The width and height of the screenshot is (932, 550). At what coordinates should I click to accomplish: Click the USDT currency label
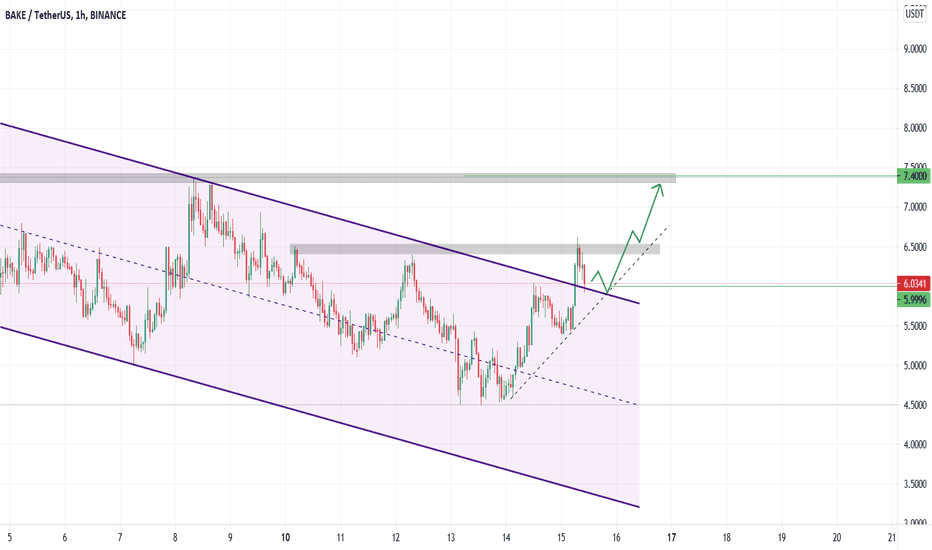pyautogui.click(x=914, y=14)
